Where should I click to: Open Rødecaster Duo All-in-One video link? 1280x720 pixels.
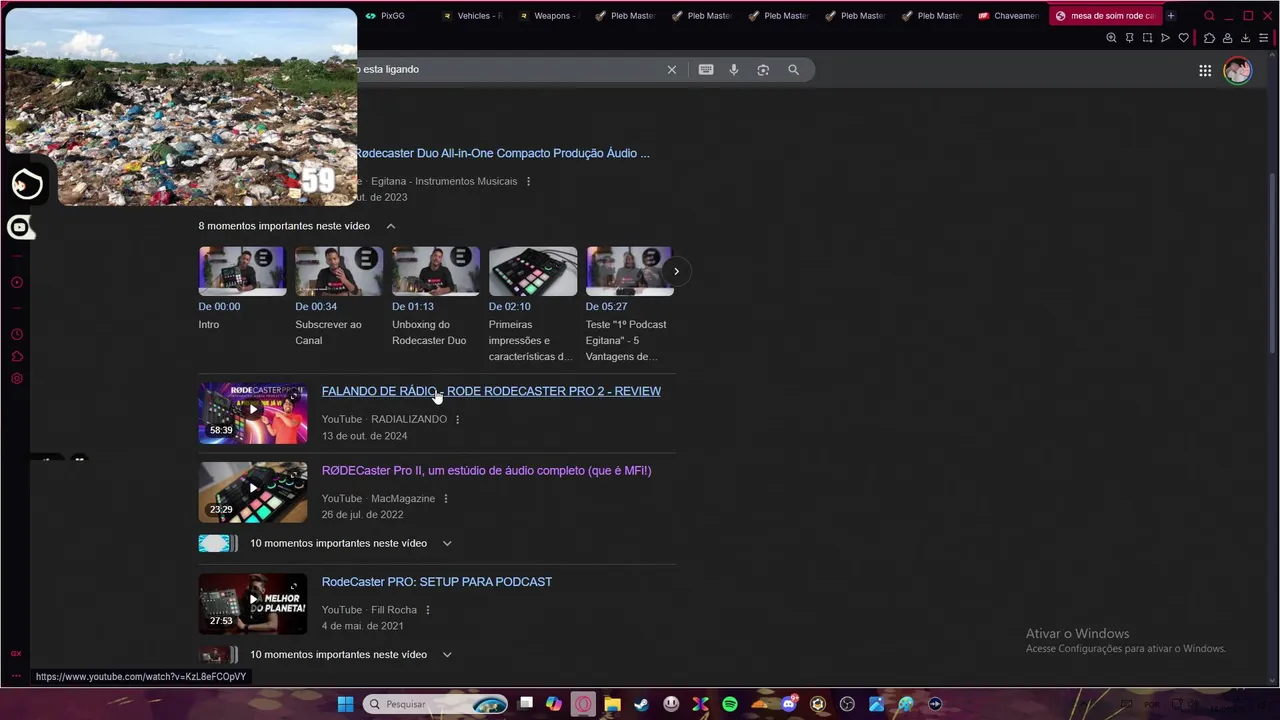[x=502, y=153]
